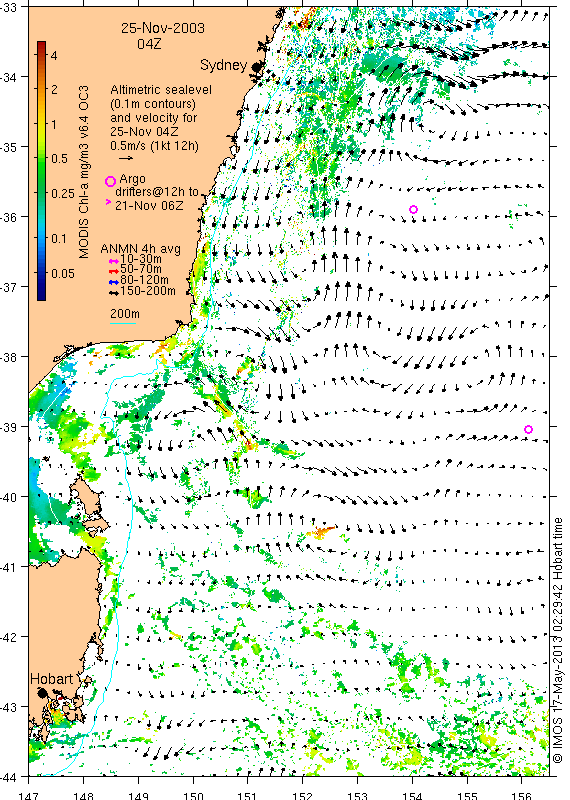Click the 'and velocity for' legend text

coord(154,117)
